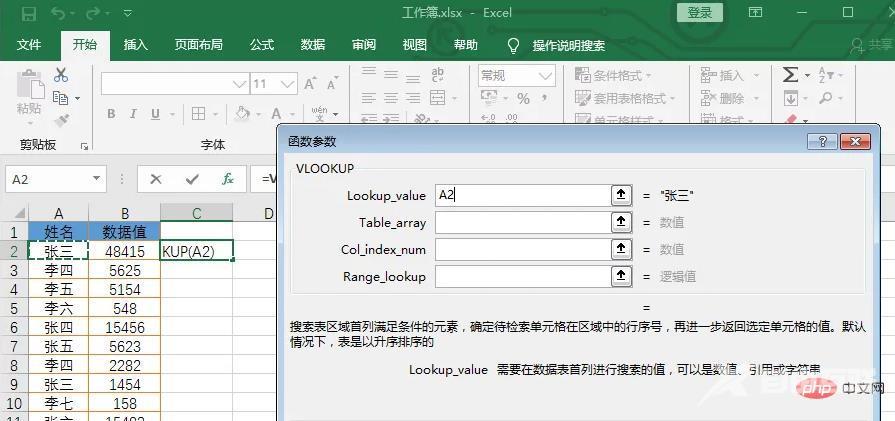Click the 登录 sign-in button
This screenshot has height=421, width=895.
(x=700, y=13)
